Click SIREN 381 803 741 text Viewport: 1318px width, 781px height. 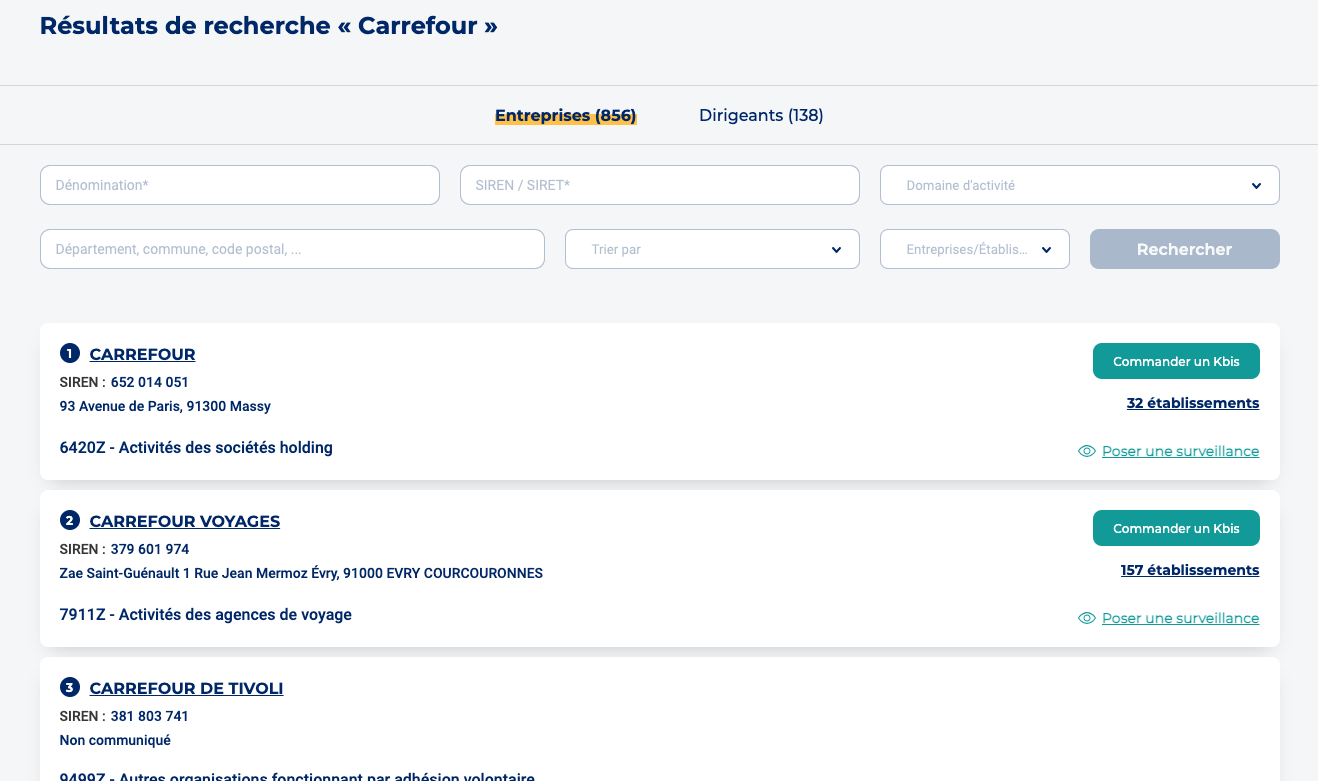(124, 716)
